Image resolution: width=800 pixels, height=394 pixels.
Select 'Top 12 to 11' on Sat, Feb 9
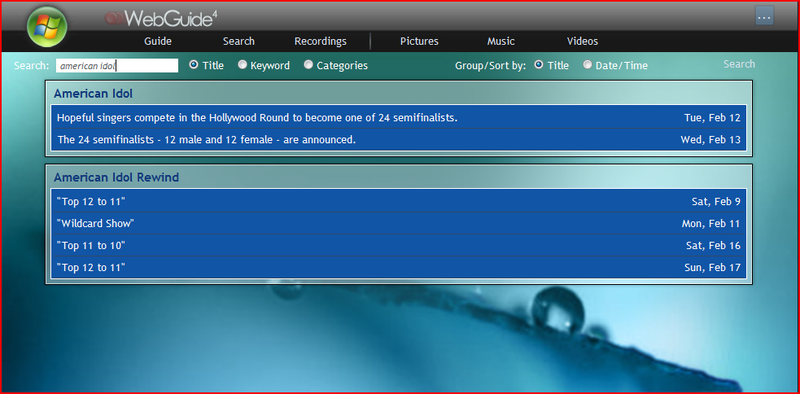(x=398, y=201)
